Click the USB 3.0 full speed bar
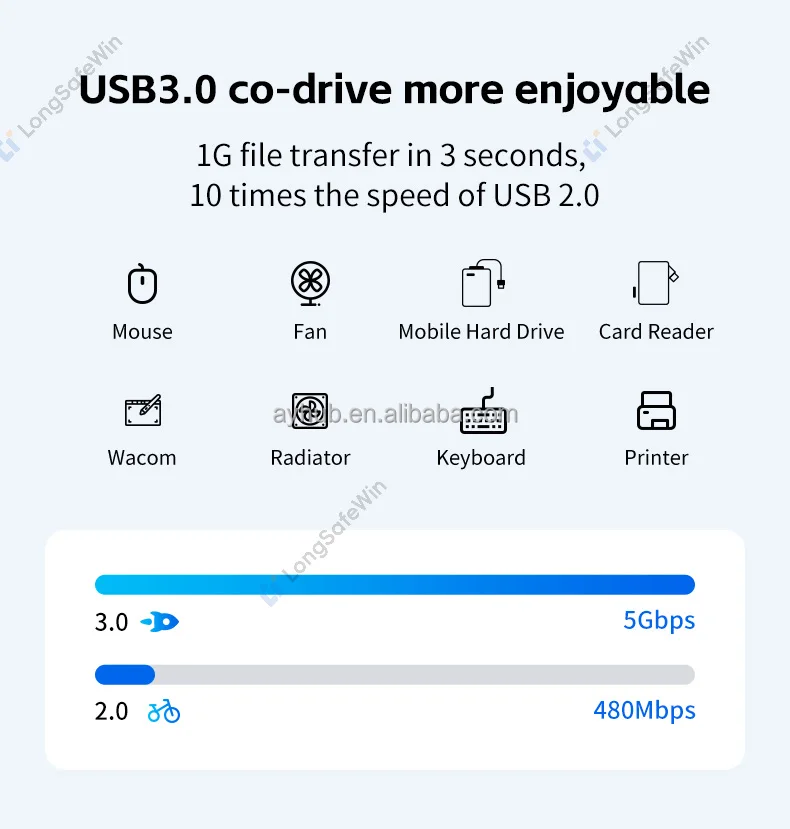This screenshot has width=790, height=829. [394, 585]
